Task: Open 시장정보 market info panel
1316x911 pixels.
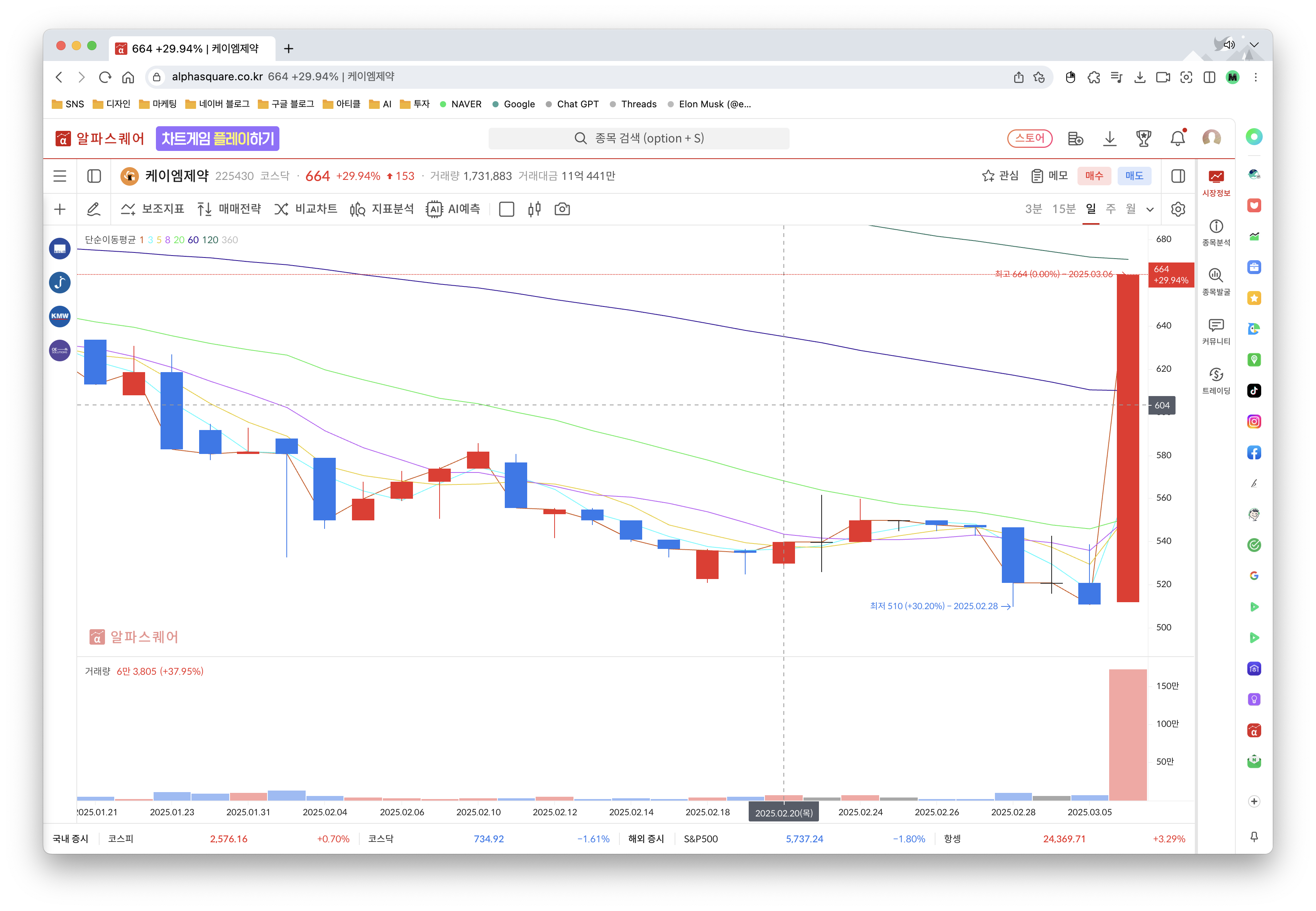Action: coord(1216,183)
